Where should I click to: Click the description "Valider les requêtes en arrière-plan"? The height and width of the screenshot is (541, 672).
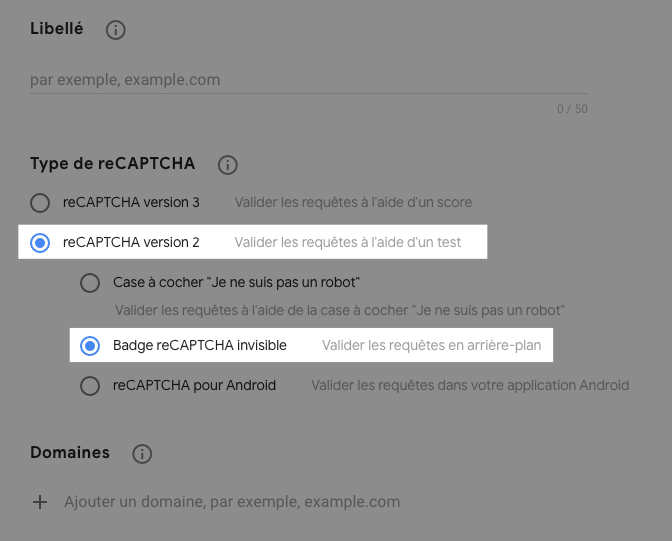pos(431,346)
